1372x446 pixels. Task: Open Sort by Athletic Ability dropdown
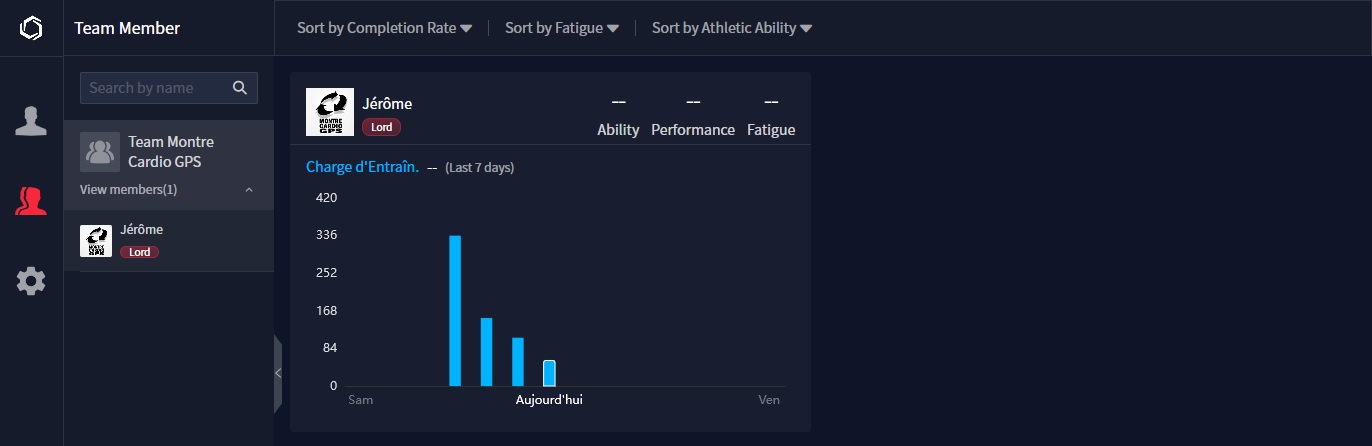click(731, 28)
